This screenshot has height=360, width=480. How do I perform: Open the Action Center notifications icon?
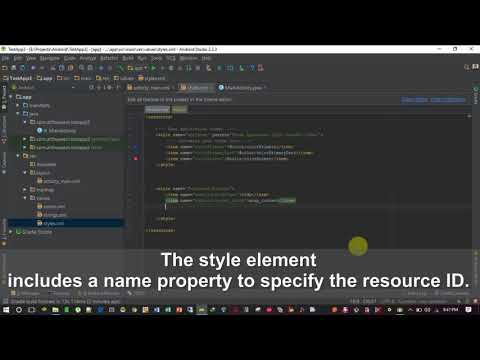(468, 310)
